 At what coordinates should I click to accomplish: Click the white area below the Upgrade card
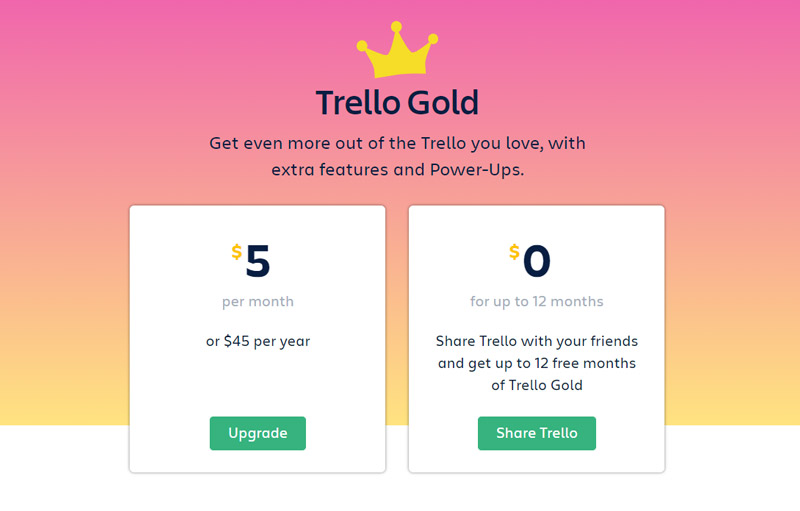coord(258,492)
